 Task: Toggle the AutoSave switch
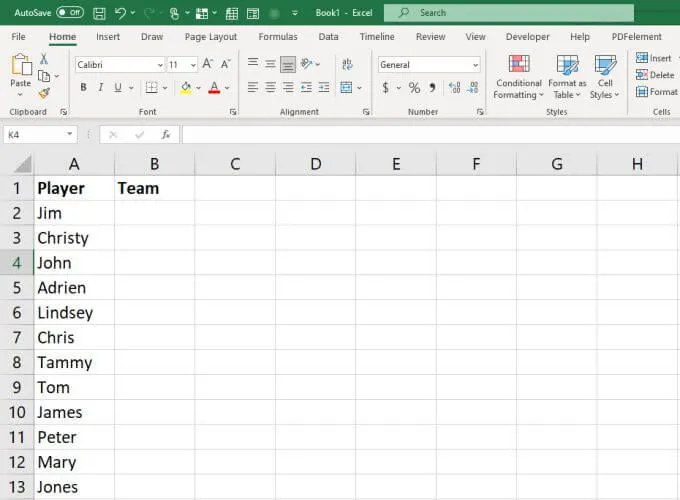click(x=69, y=13)
